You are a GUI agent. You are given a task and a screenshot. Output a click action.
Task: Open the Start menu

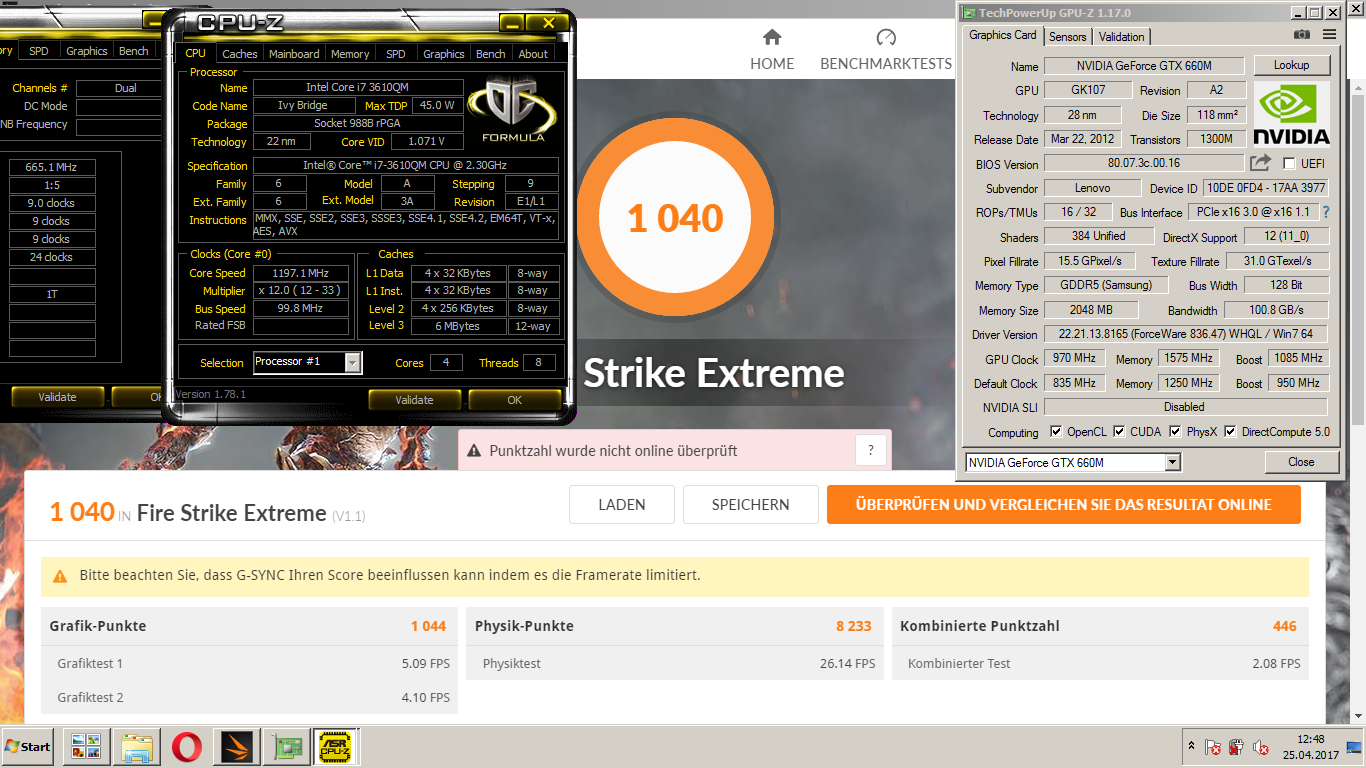point(28,747)
